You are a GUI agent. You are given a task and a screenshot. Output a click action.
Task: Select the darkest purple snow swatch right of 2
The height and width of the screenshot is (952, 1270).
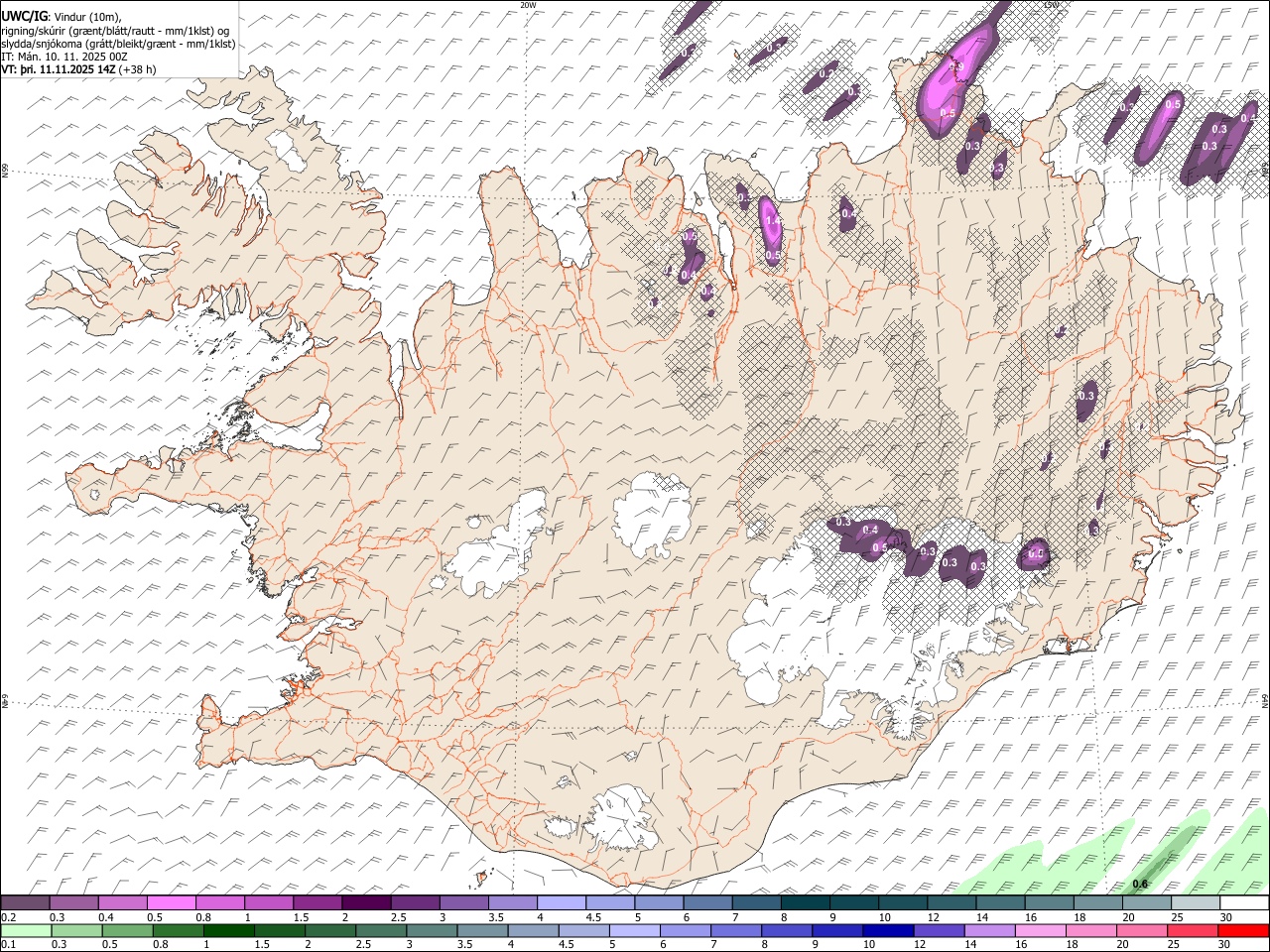coord(366,902)
